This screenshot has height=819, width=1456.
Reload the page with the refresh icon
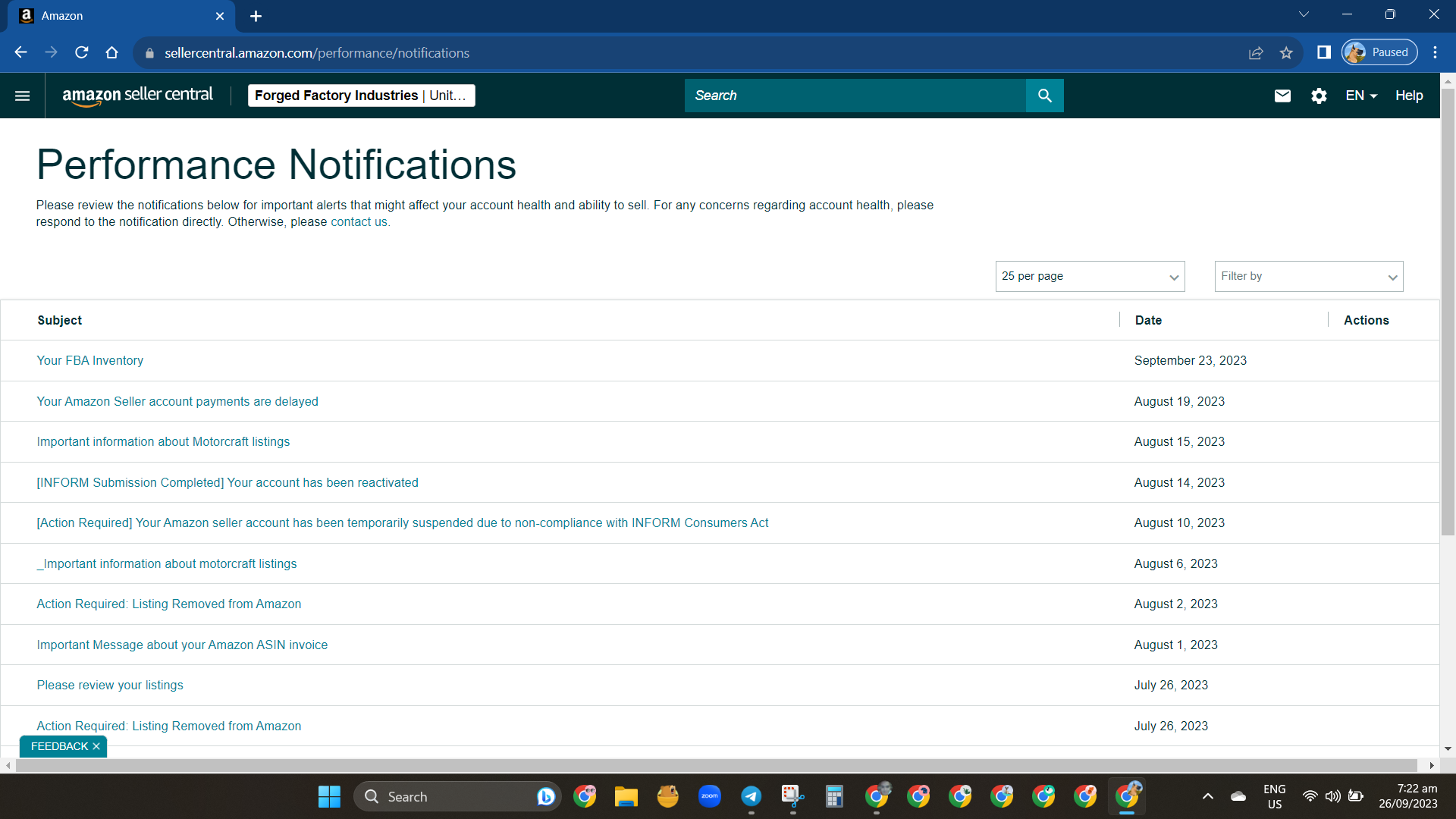(81, 52)
